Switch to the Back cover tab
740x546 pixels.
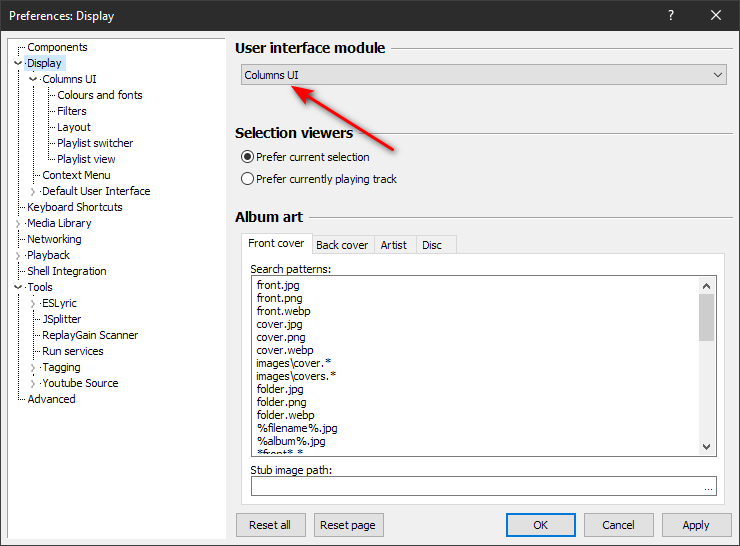coord(342,245)
